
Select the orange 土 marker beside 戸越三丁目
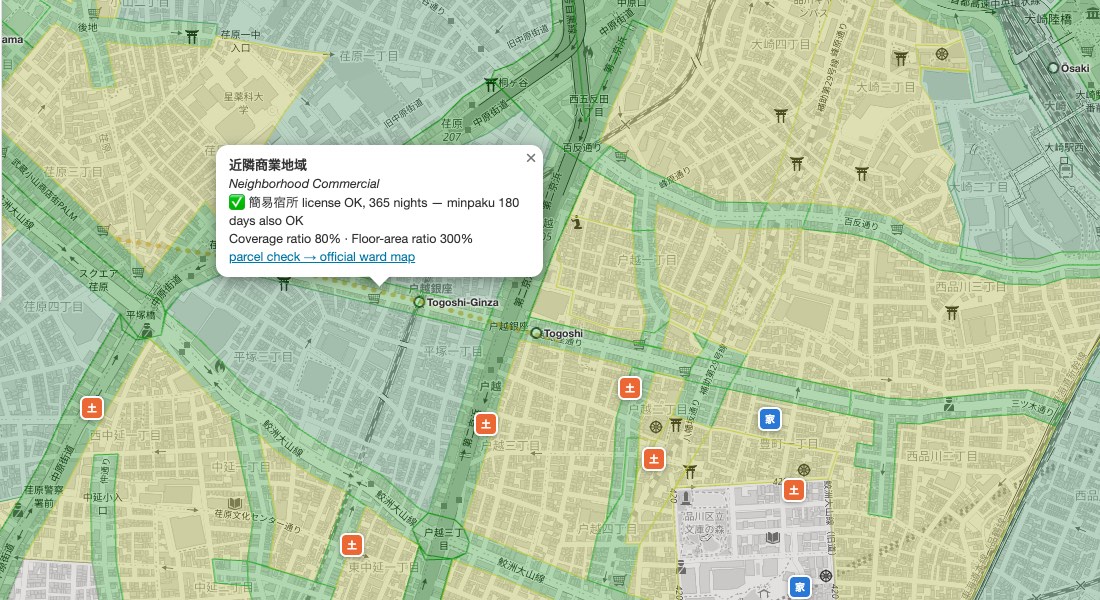[x=485, y=424]
